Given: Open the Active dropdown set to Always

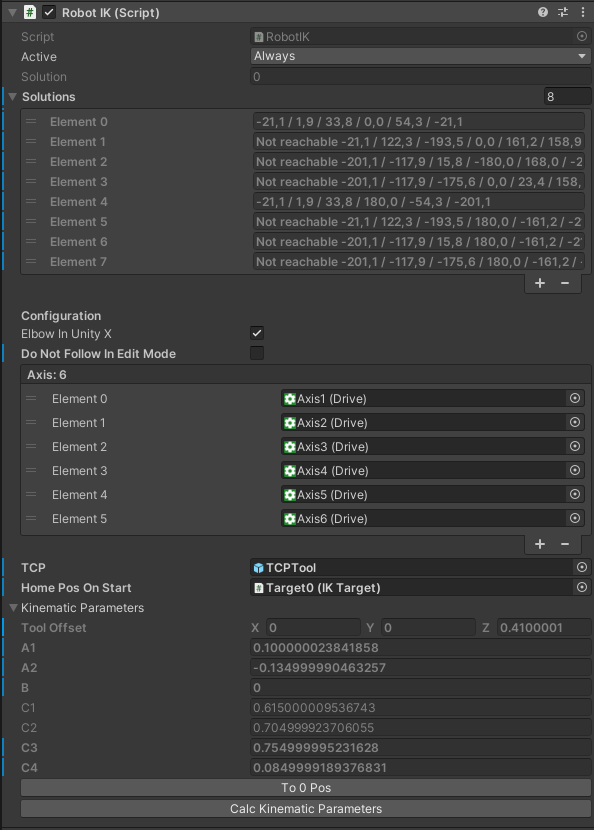Looking at the screenshot, I should coord(420,56).
